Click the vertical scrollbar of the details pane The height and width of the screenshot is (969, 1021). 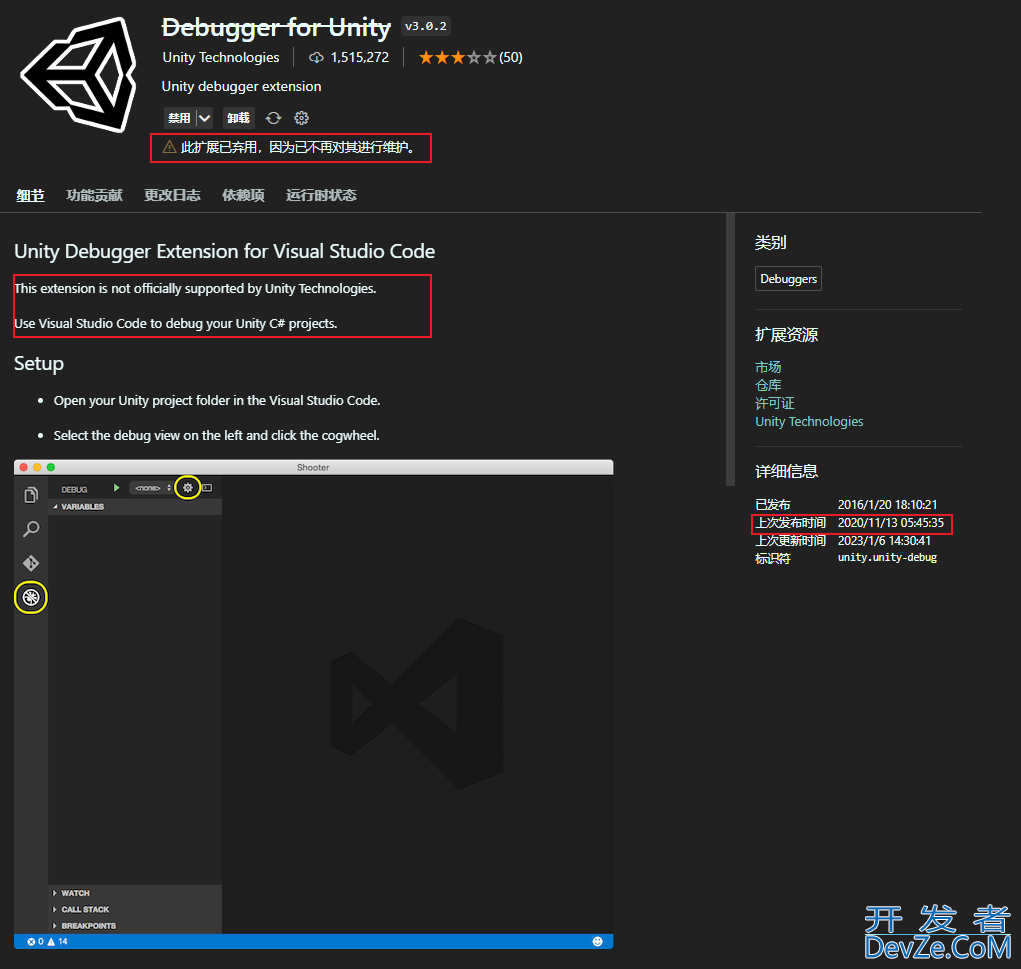(730, 349)
